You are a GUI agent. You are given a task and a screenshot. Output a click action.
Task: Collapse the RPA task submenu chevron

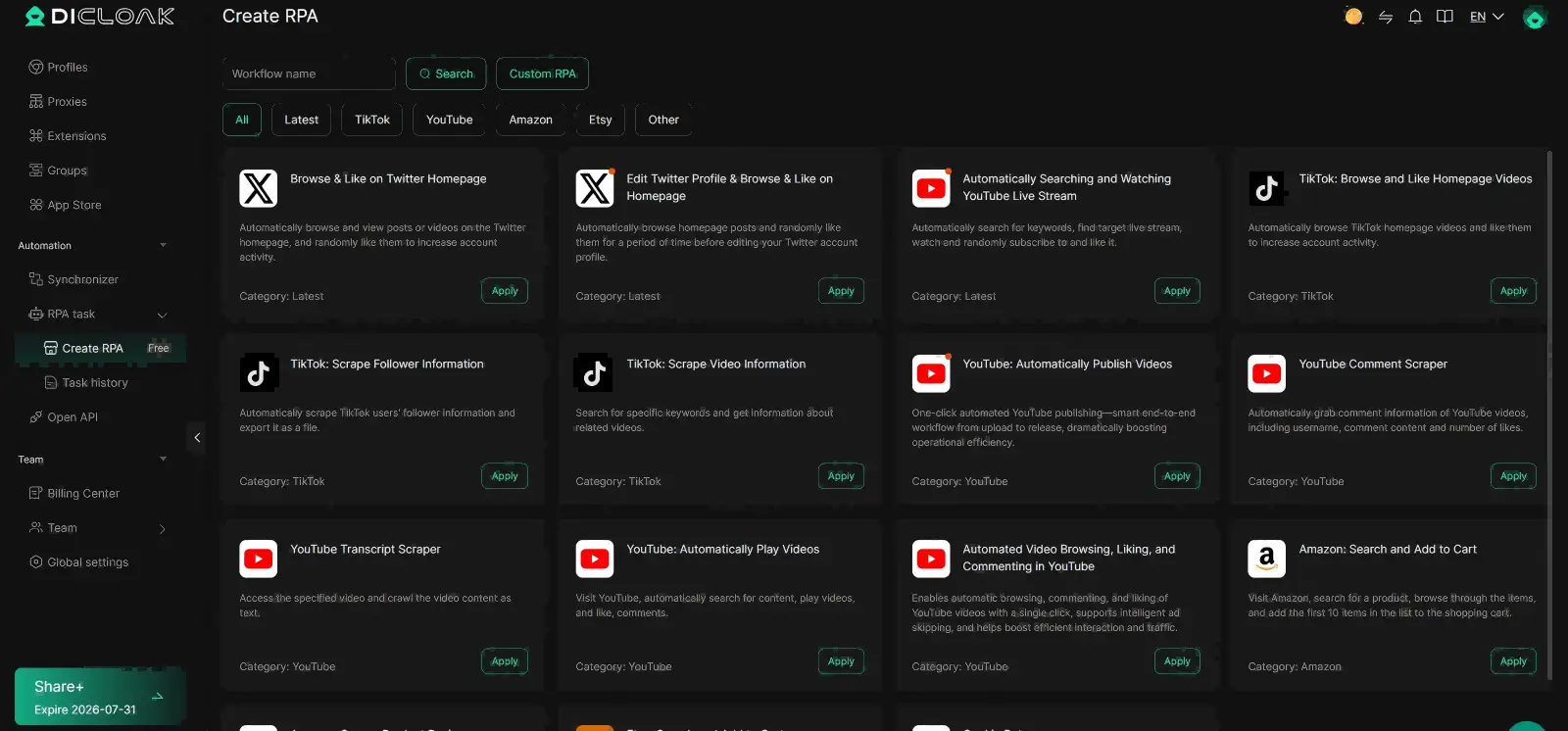(x=163, y=315)
